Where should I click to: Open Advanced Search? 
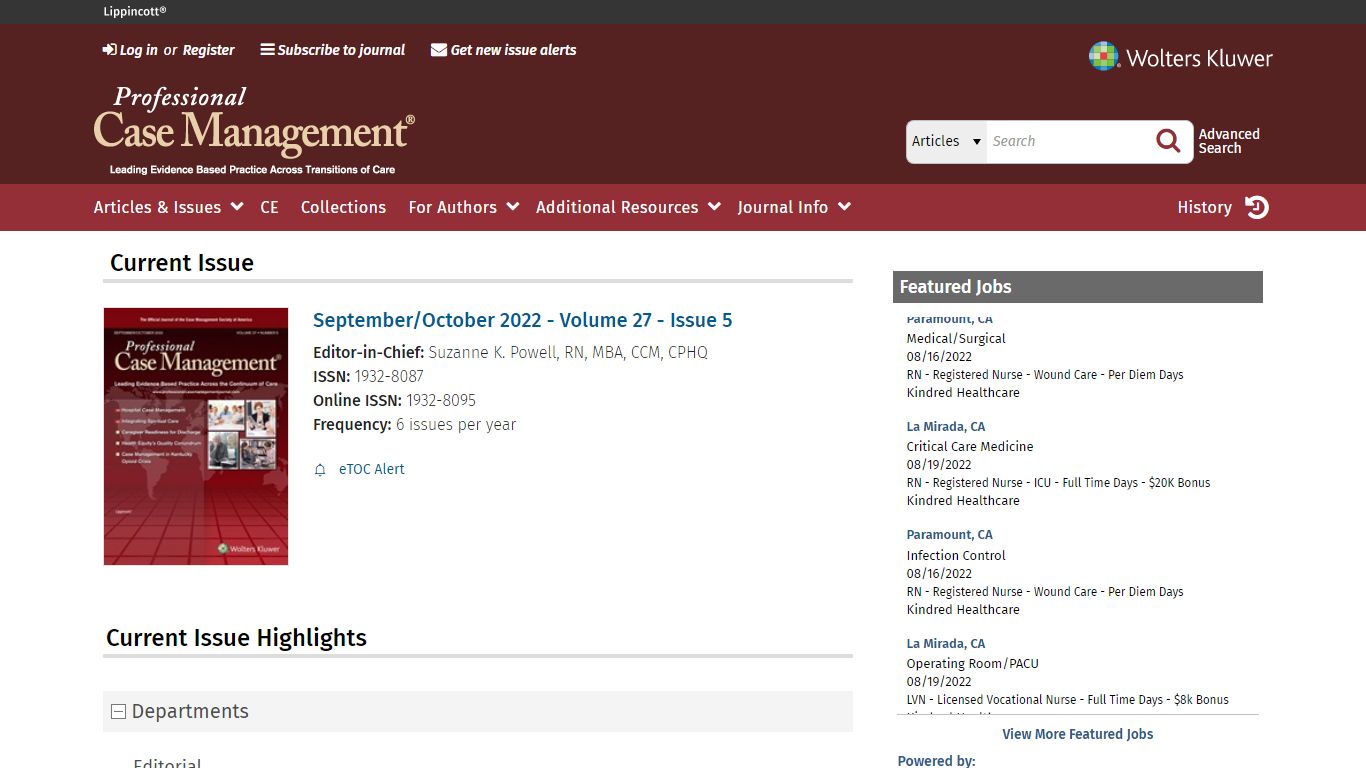(1229, 141)
